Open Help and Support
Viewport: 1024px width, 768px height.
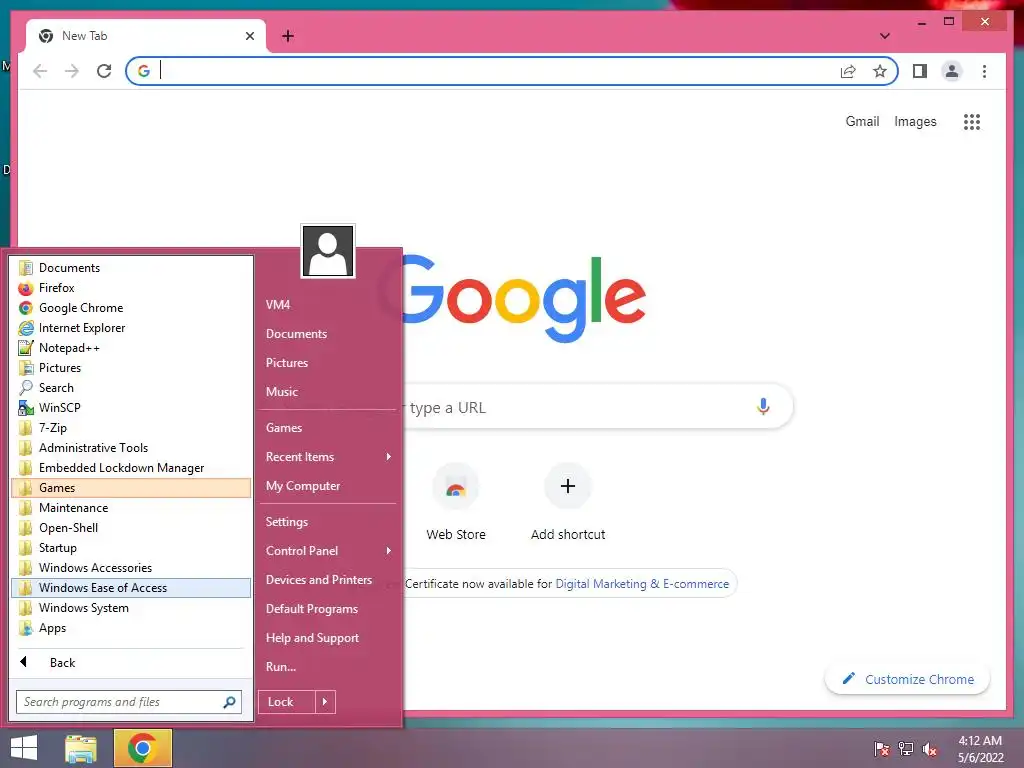pyautogui.click(x=312, y=638)
